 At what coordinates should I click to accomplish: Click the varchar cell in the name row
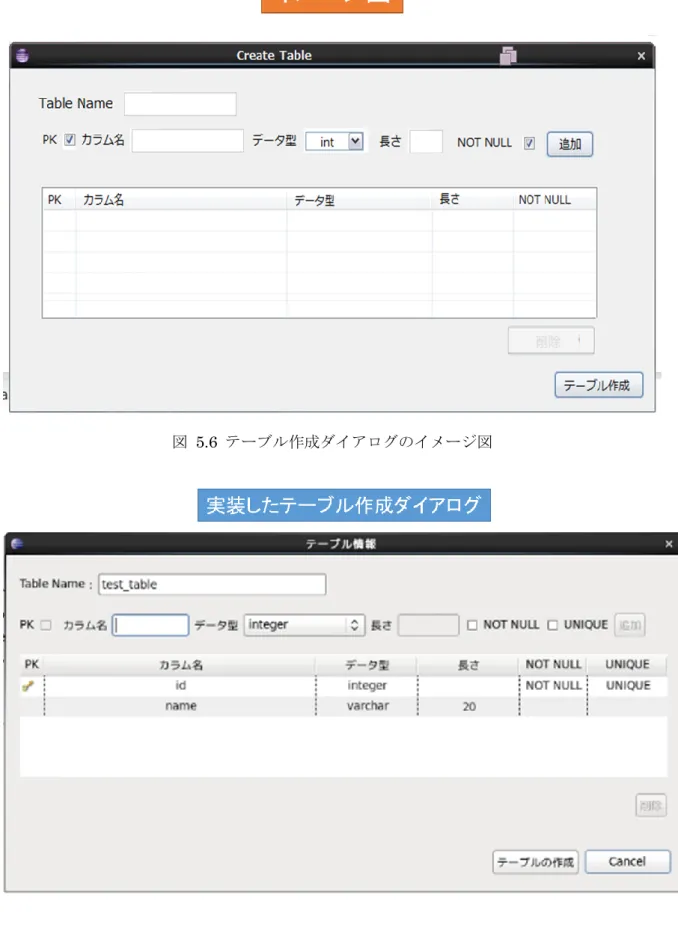pyautogui.click(x=367, y=706)
